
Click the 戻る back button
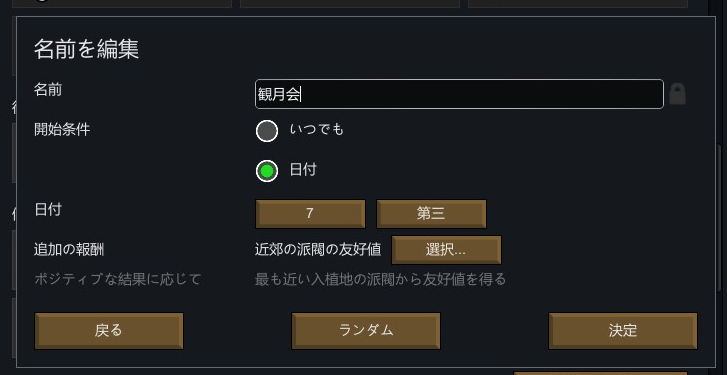pyautogui.click(x=109, y=331)
